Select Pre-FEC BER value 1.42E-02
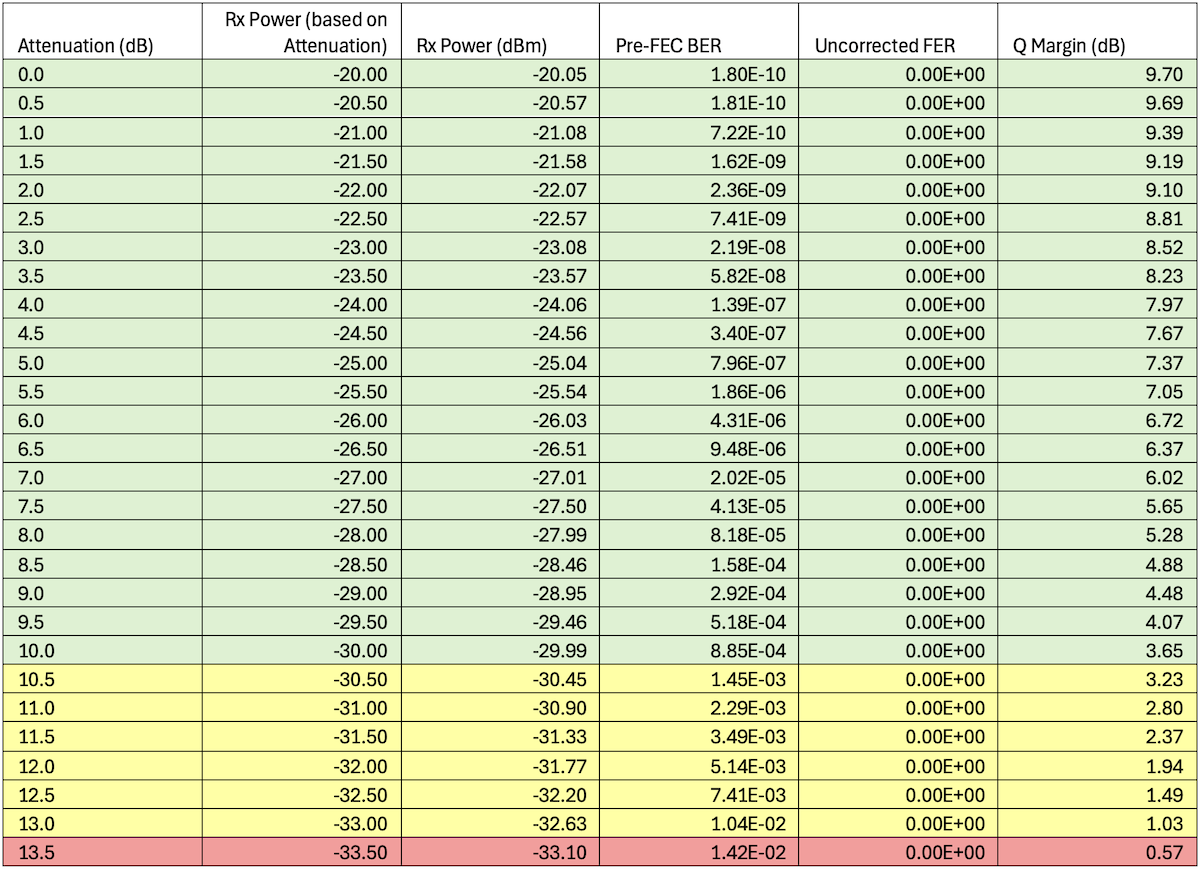This screenshot has width=1200, height=870. (699, 853)
